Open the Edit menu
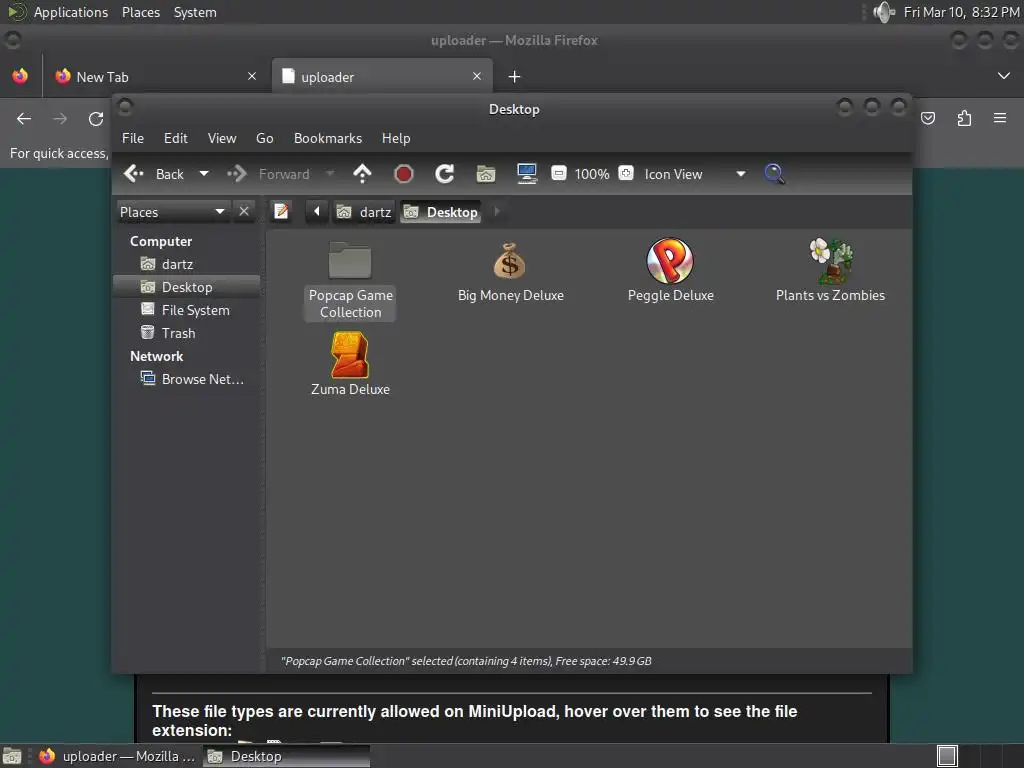 coord(176,138)
